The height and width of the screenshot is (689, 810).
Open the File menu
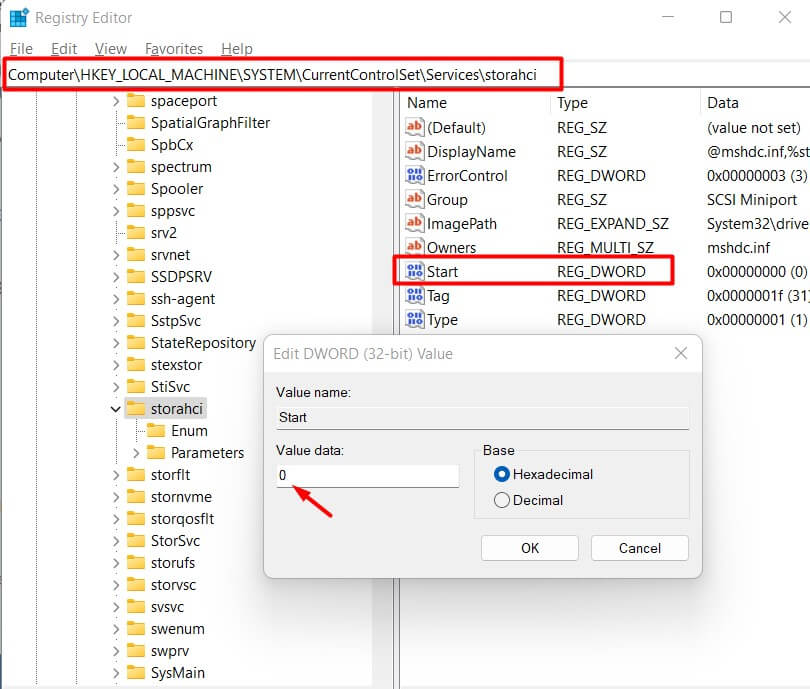click(x=21, y=49)
